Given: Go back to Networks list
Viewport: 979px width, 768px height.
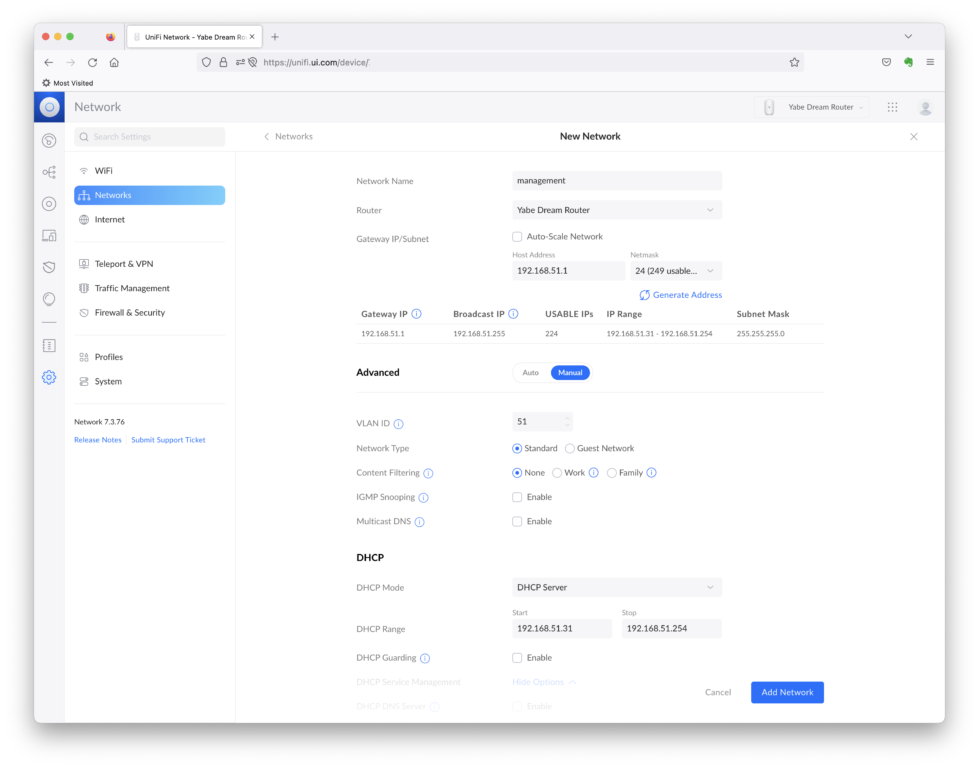Looking at the screenshot, I should [x=288, y=137].
